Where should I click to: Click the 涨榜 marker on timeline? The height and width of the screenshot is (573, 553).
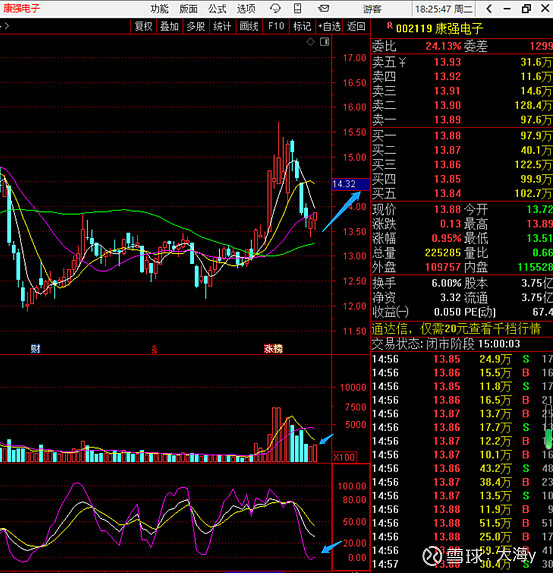[x=273, y=349]
